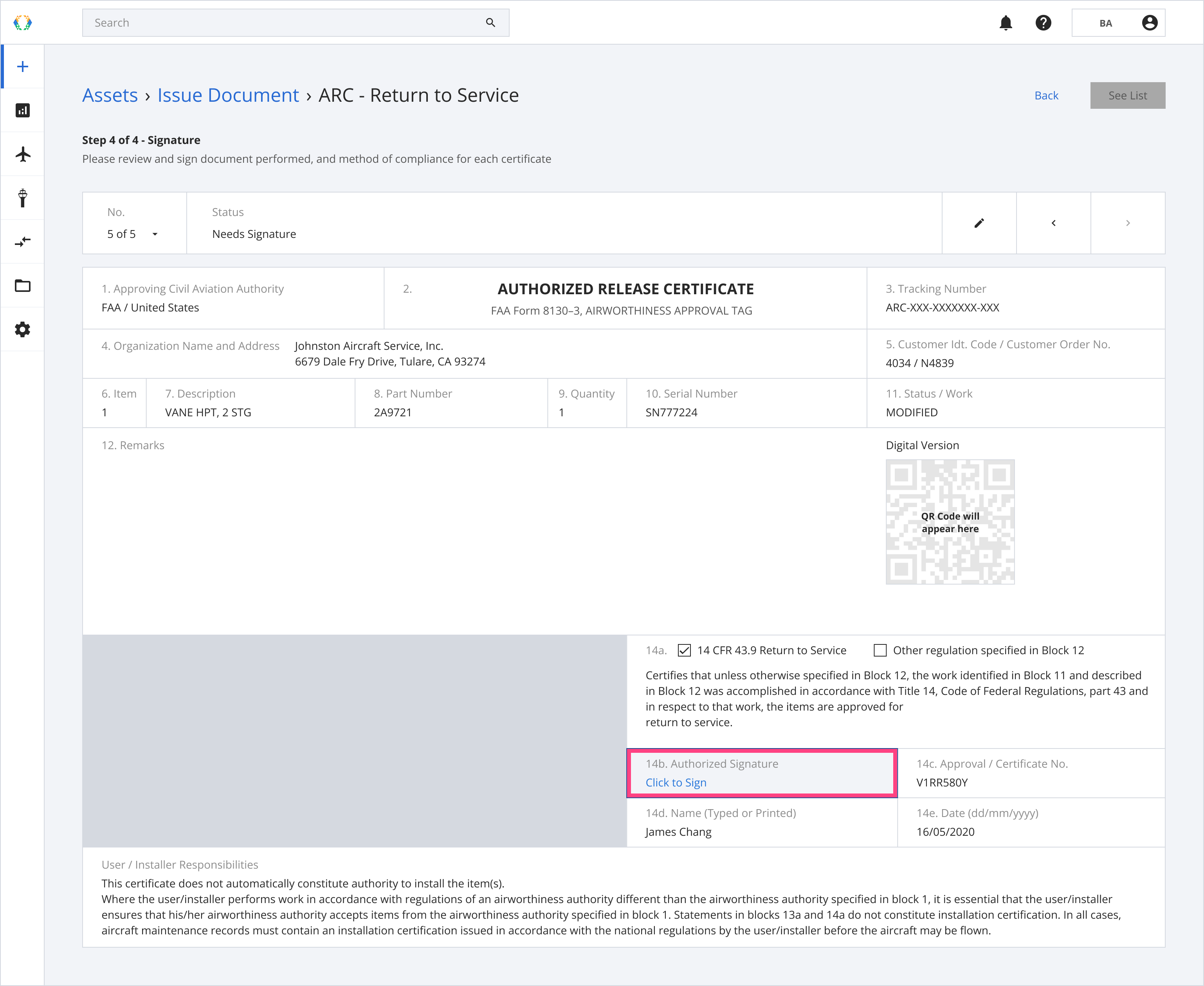Click the search magnifier icon

coord(490,23)
